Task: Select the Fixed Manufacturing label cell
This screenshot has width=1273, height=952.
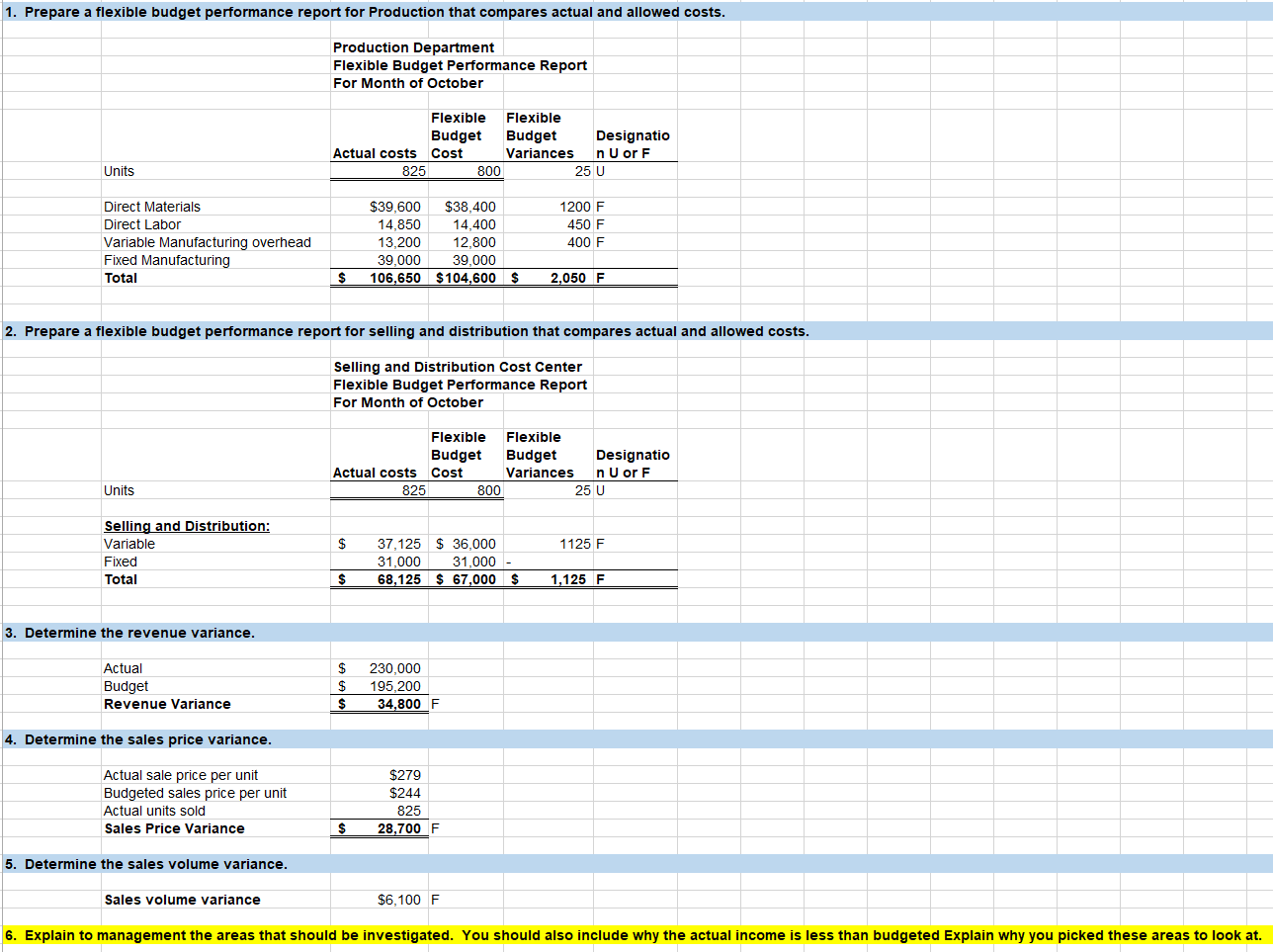Action: [167, 260]
